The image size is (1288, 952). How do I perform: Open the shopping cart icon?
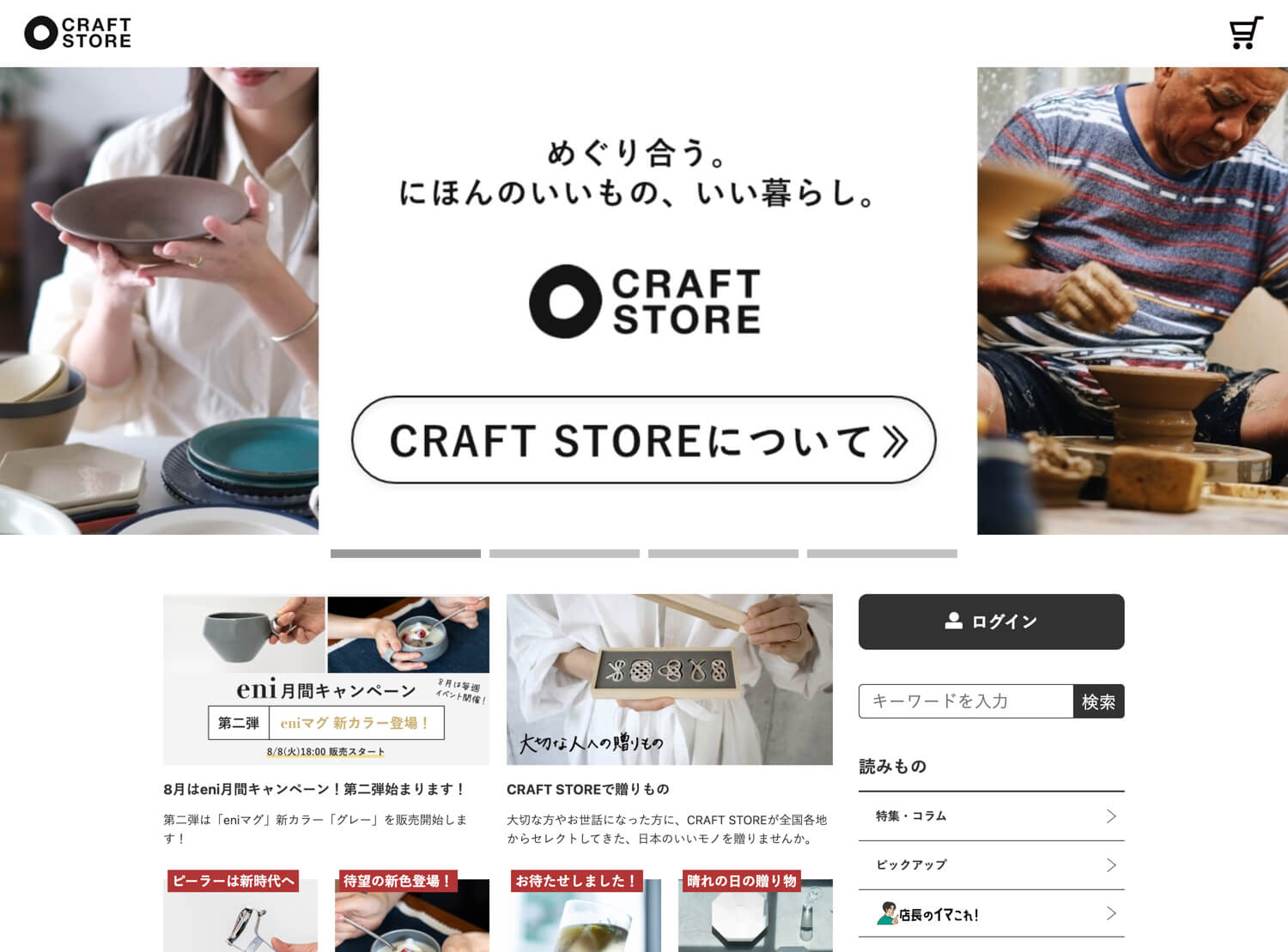[1246, 33]
